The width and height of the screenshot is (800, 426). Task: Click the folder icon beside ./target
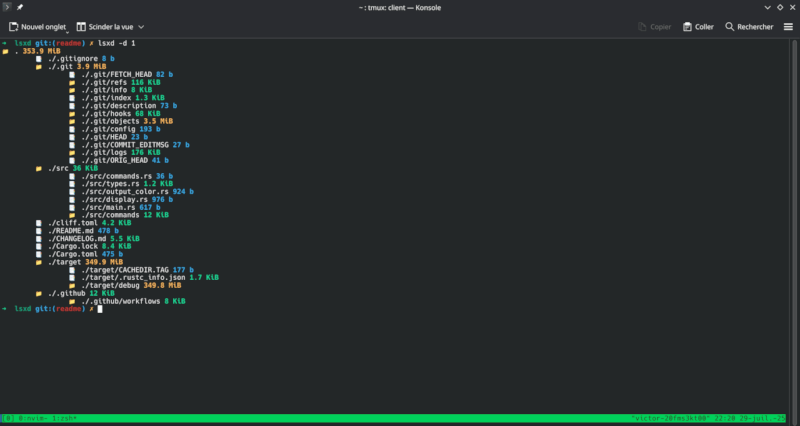tap(38, 261)
